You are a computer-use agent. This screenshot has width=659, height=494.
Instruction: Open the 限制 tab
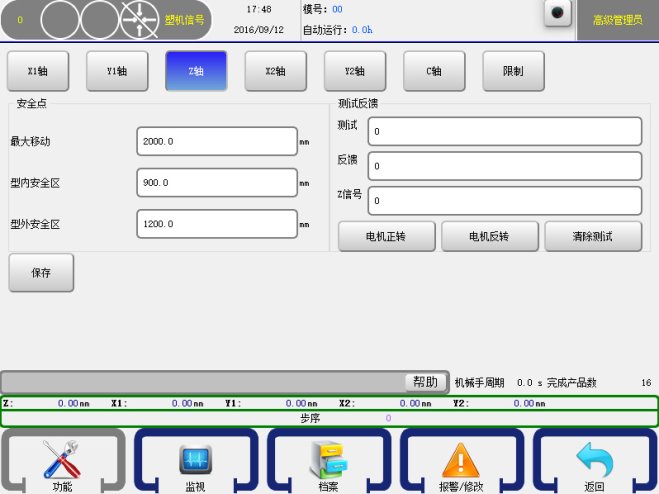tap(514, 71)
